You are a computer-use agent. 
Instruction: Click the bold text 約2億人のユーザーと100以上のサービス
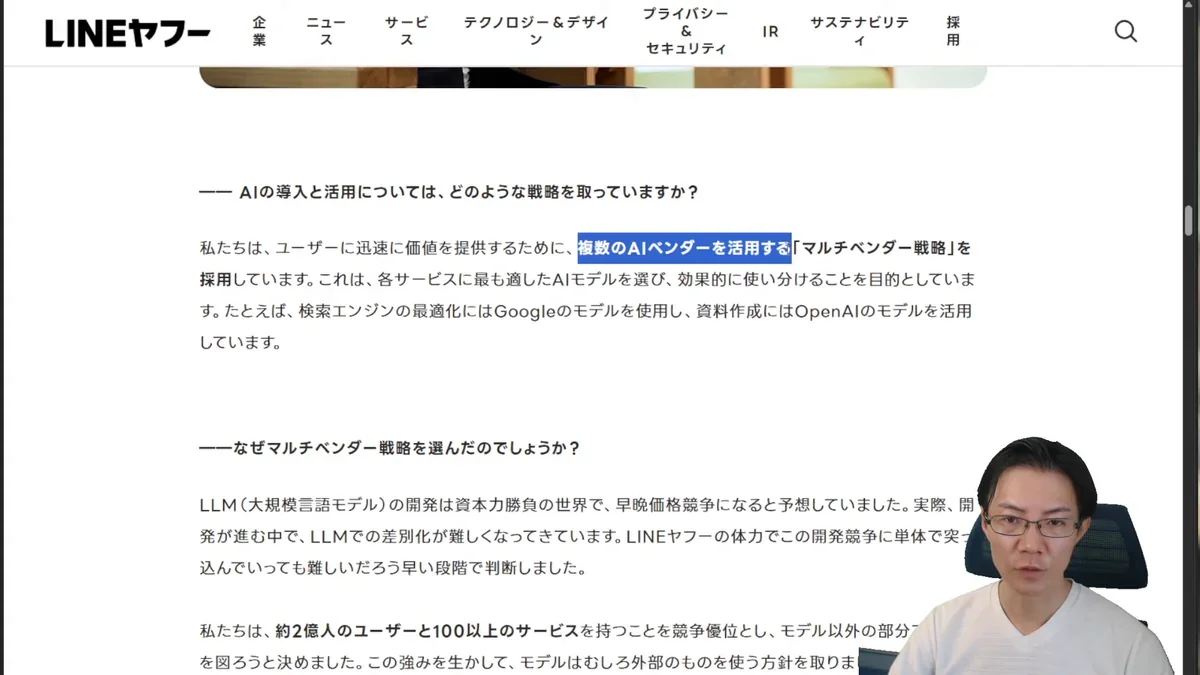[x=427, y=630]
